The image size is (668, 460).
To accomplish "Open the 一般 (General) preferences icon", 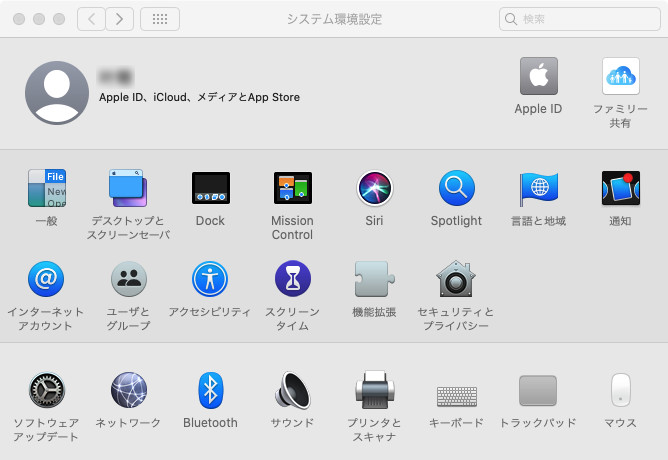I will (47, 188).
